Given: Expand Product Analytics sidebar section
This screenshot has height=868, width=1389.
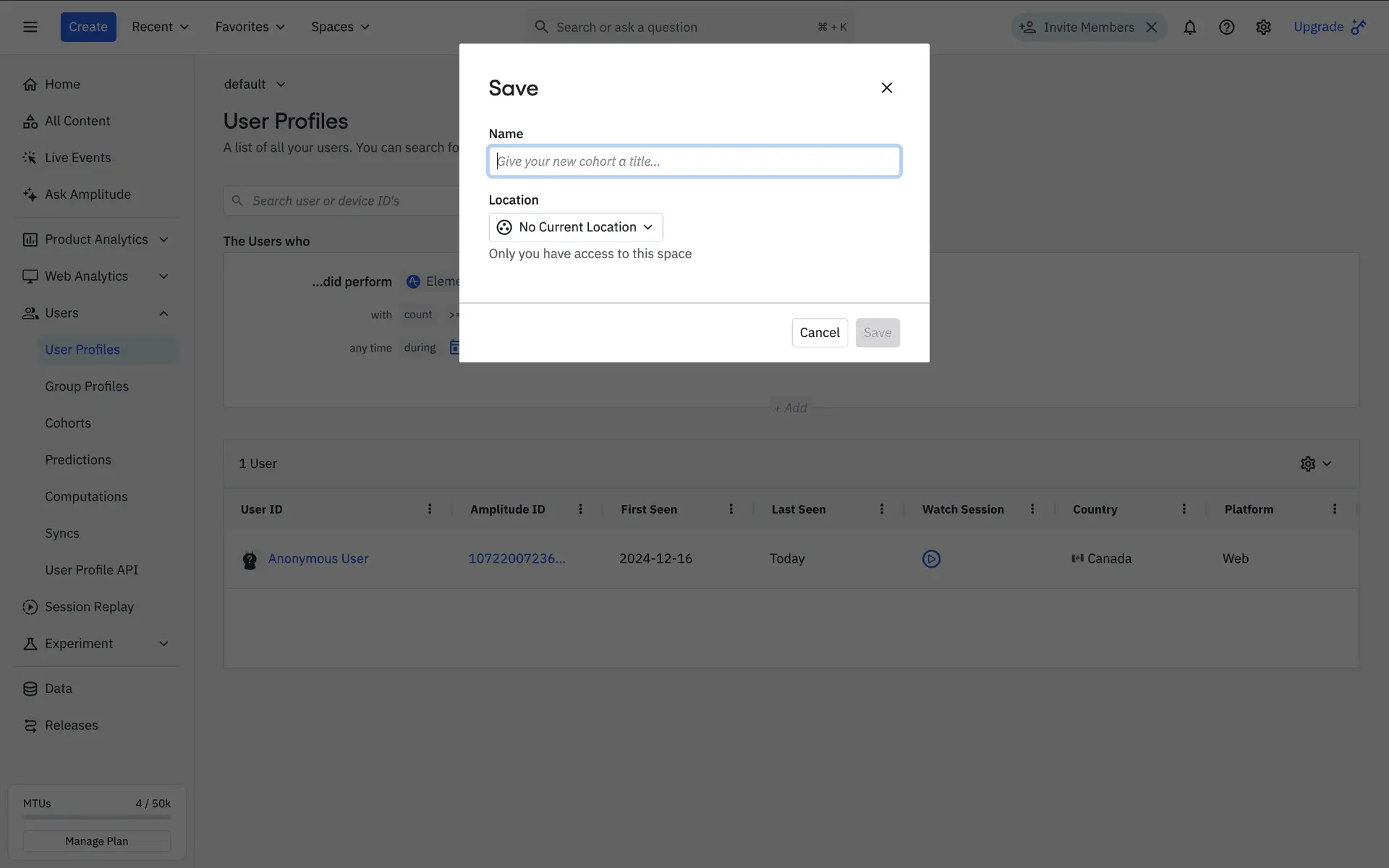Looking at the screenshot, I should [163, 239].
